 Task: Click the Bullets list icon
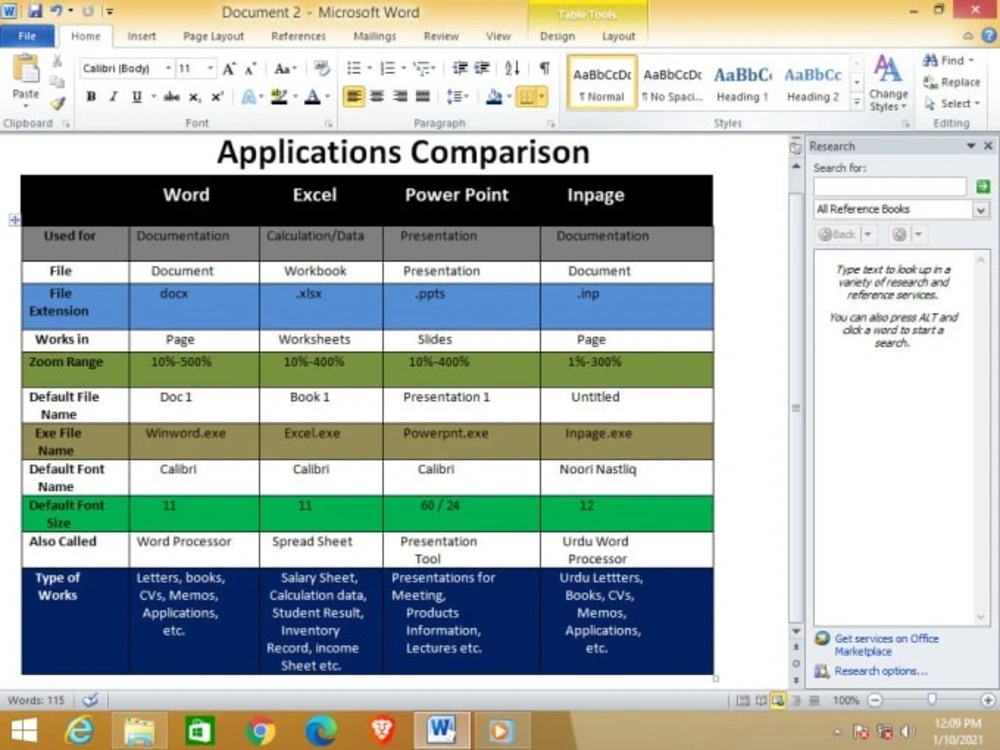pyautogui.click(x=354, y=68)
